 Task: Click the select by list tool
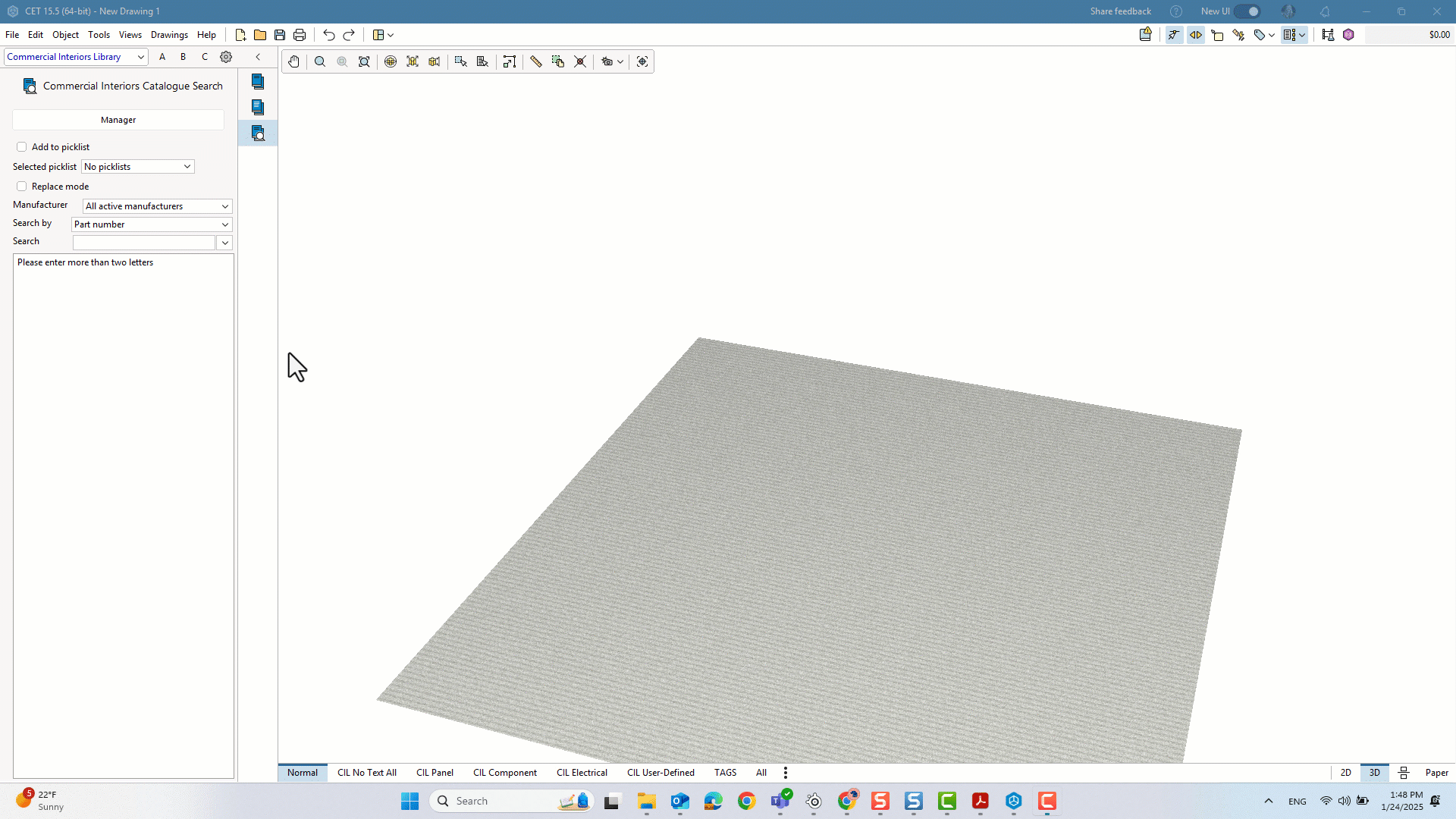click(482, 61)
